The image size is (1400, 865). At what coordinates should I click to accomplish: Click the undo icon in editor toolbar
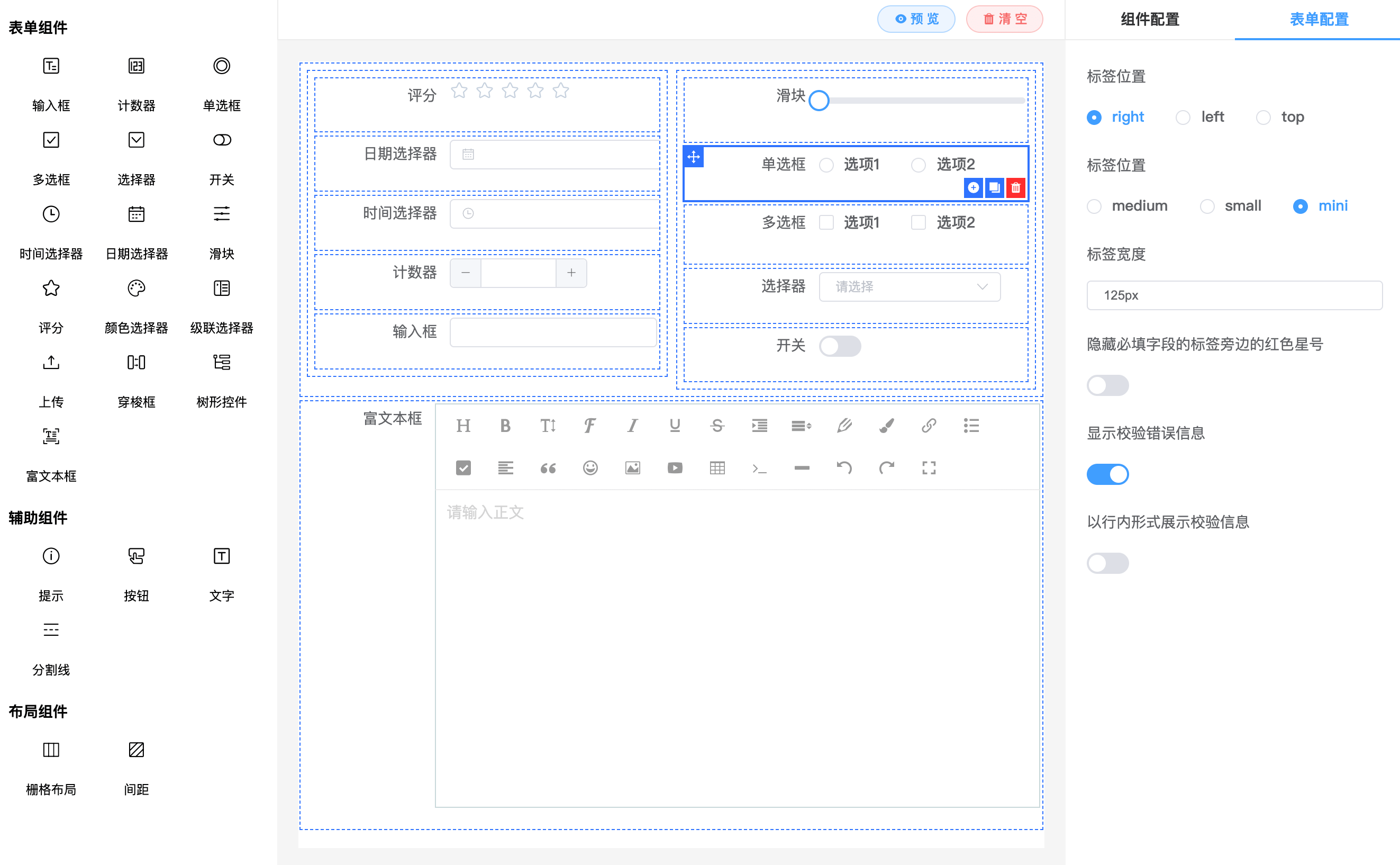(844, 468)
